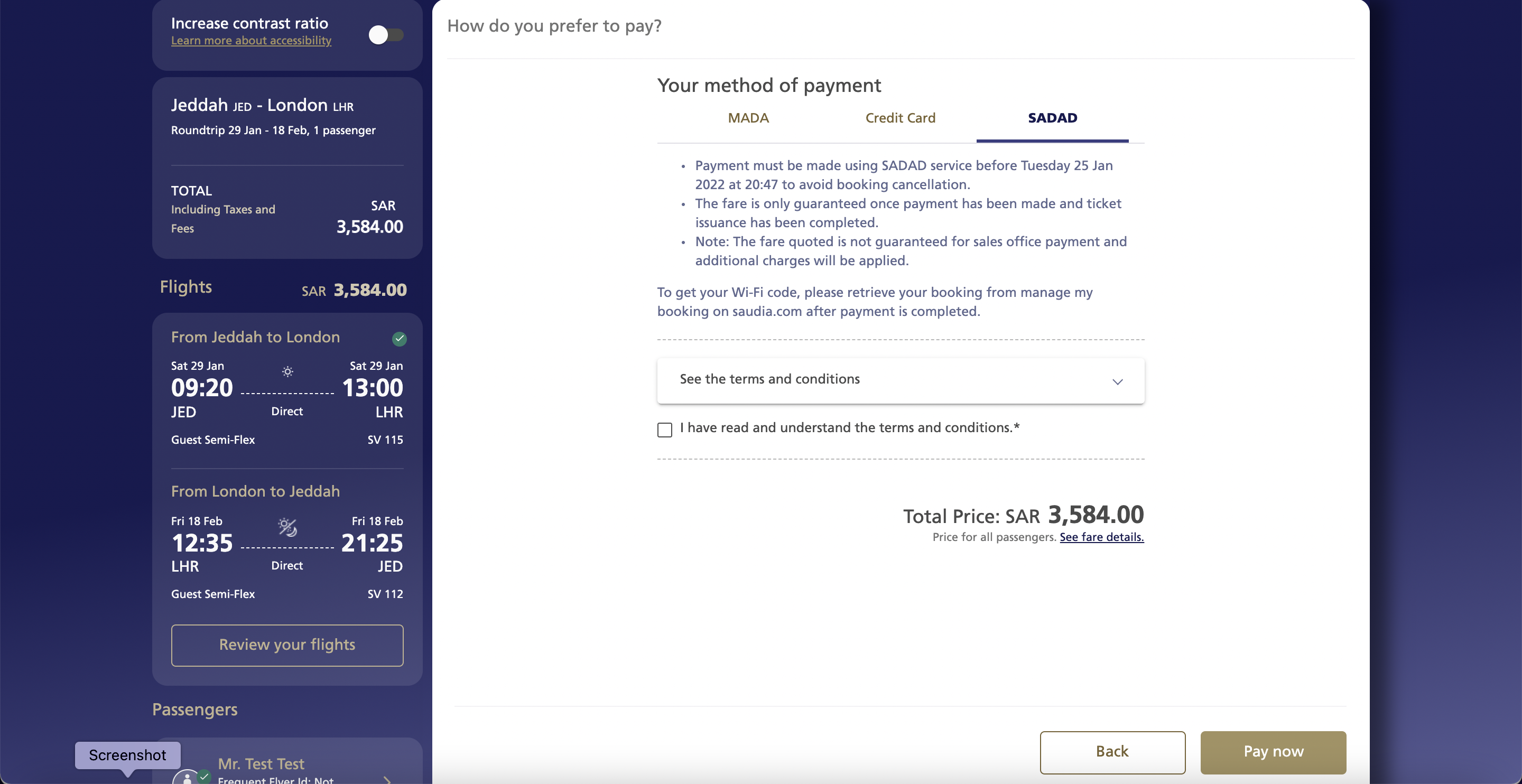The image size is (1522, 784).
Task: Expand See the terms and conditions panel
Action: point(901,380)
